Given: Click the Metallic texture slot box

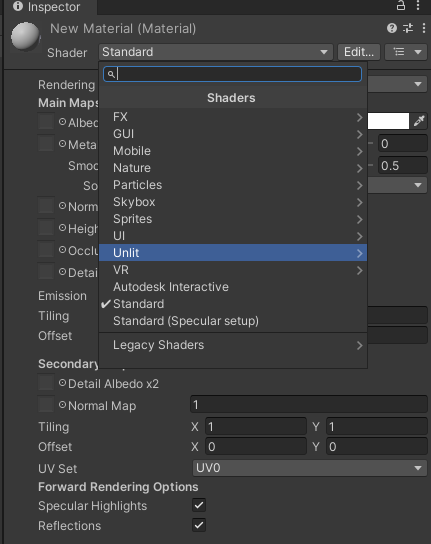Looking at the screenshot, I should tap(46, 143).
